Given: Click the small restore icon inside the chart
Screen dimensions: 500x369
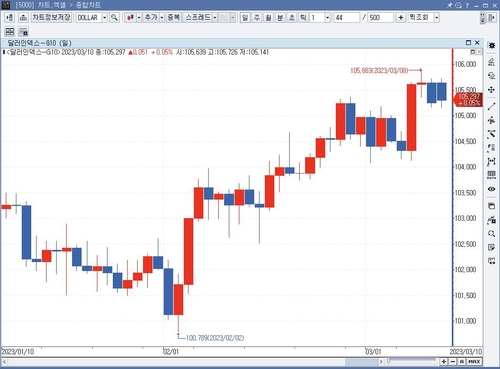Looking at the screenshot, I should pos(472,52).
